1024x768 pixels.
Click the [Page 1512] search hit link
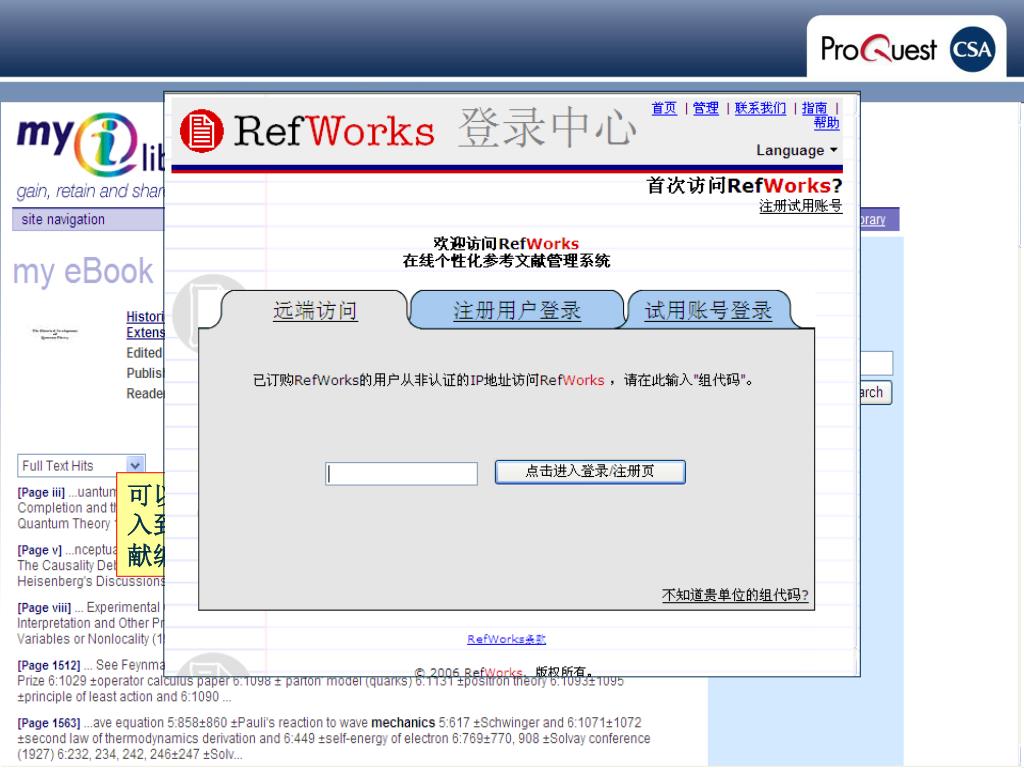tap(49, 665)
